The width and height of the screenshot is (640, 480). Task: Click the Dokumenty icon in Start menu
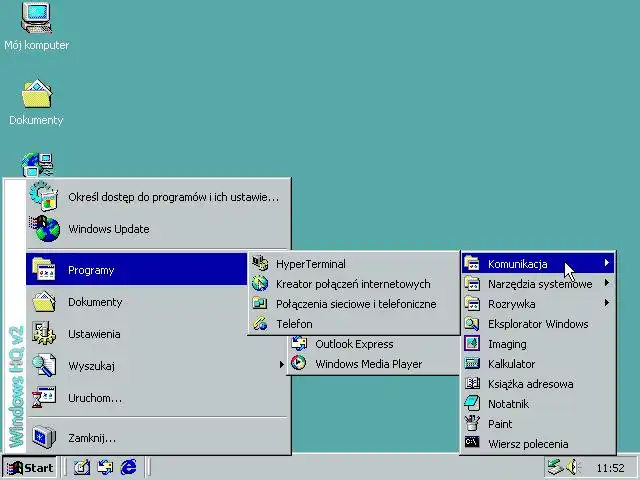pyautogui.click(x=44, y=302)
